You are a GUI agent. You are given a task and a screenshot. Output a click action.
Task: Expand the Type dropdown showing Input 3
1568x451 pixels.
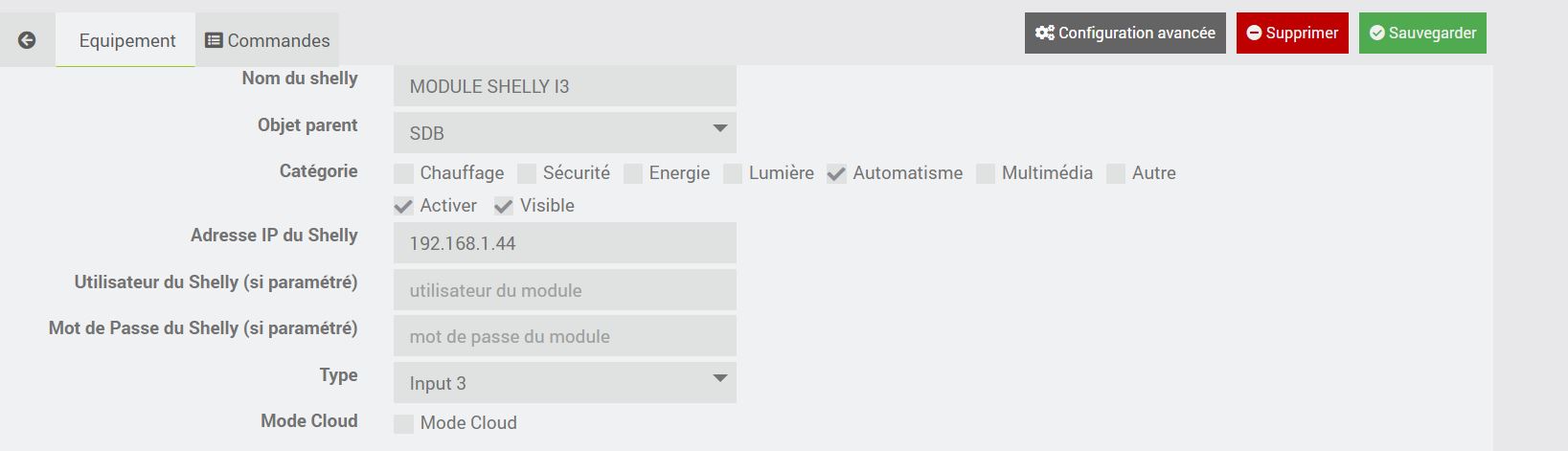(x=565, y=383)
